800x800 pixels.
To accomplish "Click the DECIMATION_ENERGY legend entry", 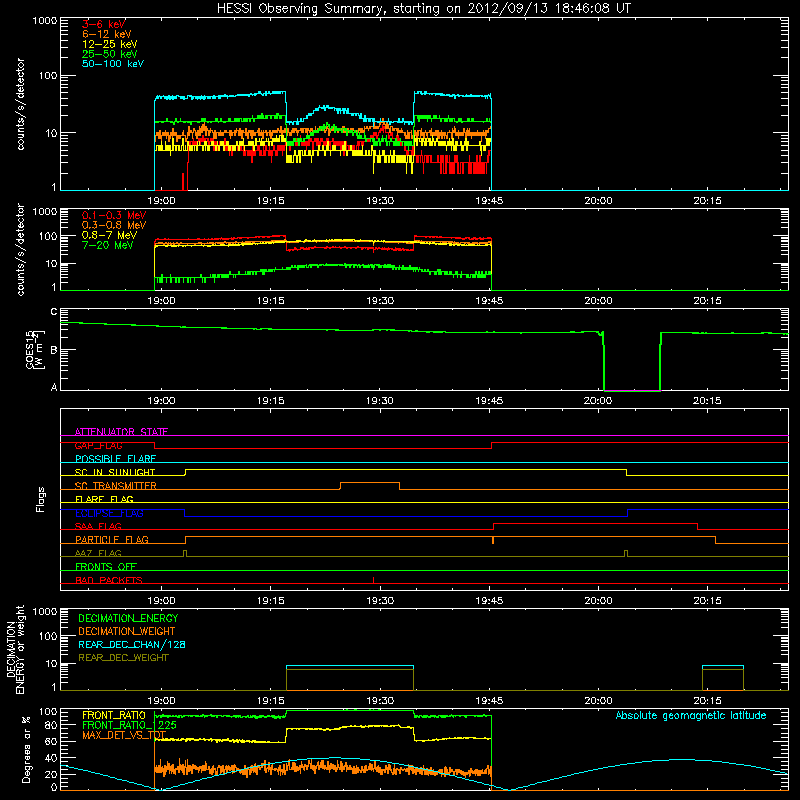I will pyautogui.click(x=128, y=618).
